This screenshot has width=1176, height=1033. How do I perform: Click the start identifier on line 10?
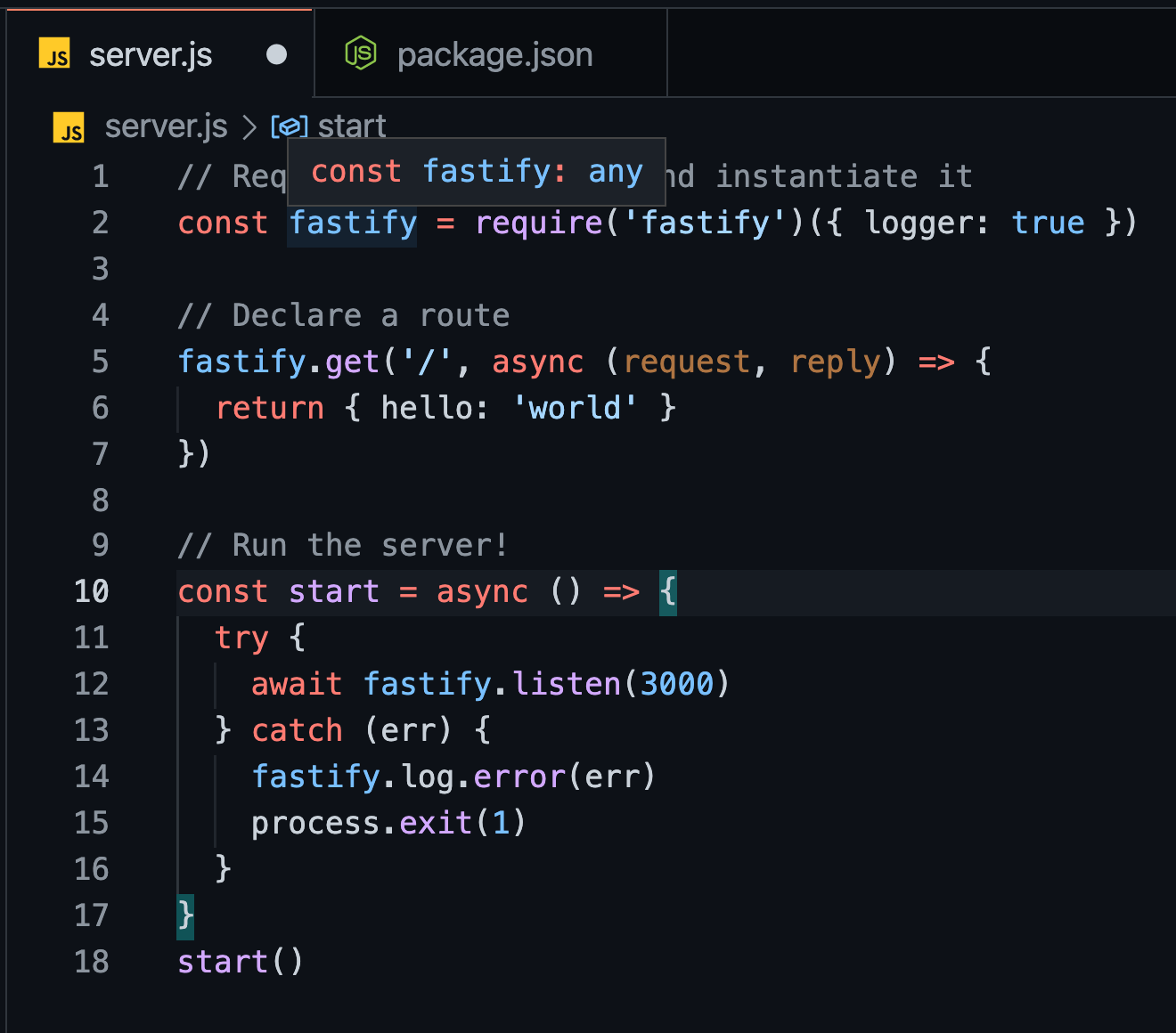click(x=334, y=591)
